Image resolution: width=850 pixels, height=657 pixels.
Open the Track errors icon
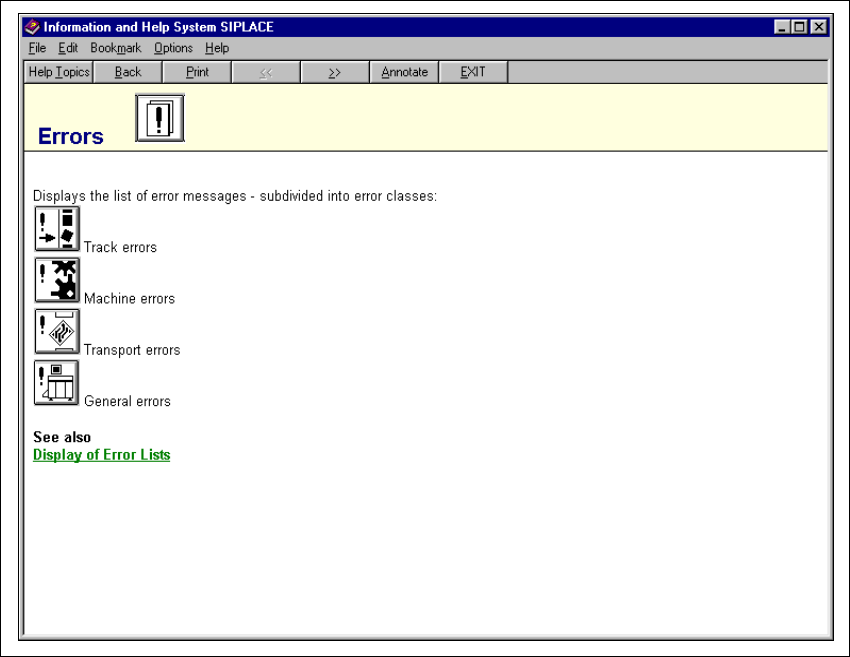point(57,228)
